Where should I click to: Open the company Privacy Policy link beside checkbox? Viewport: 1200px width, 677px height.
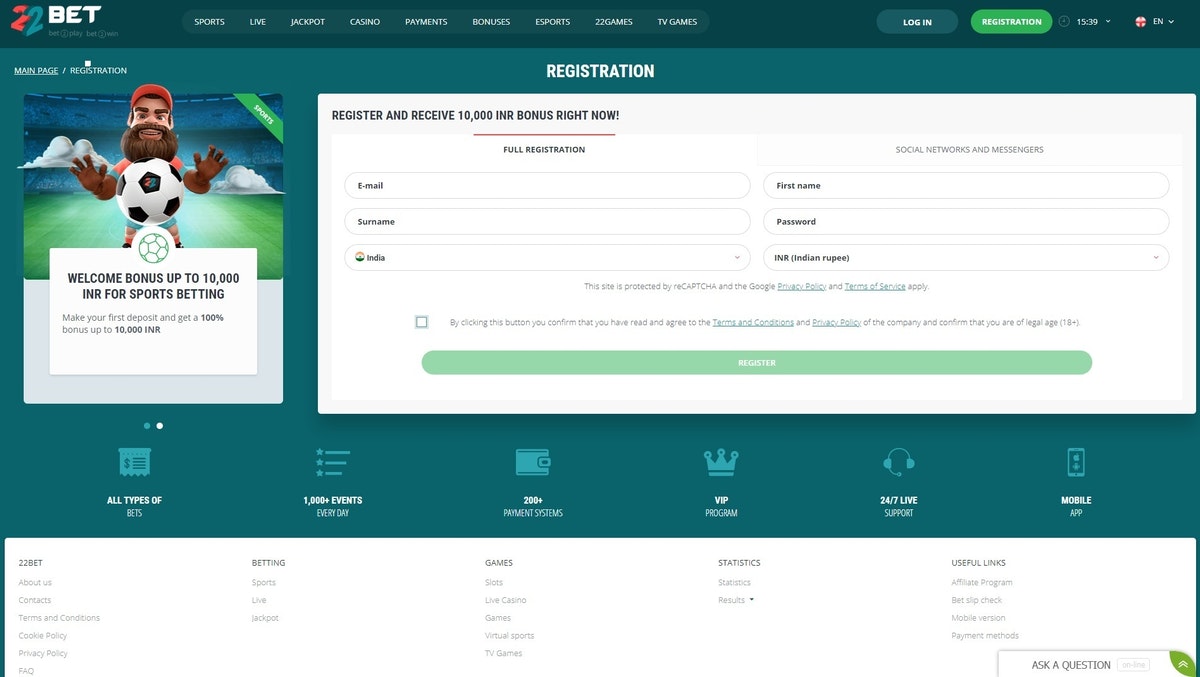pos(837,323)
